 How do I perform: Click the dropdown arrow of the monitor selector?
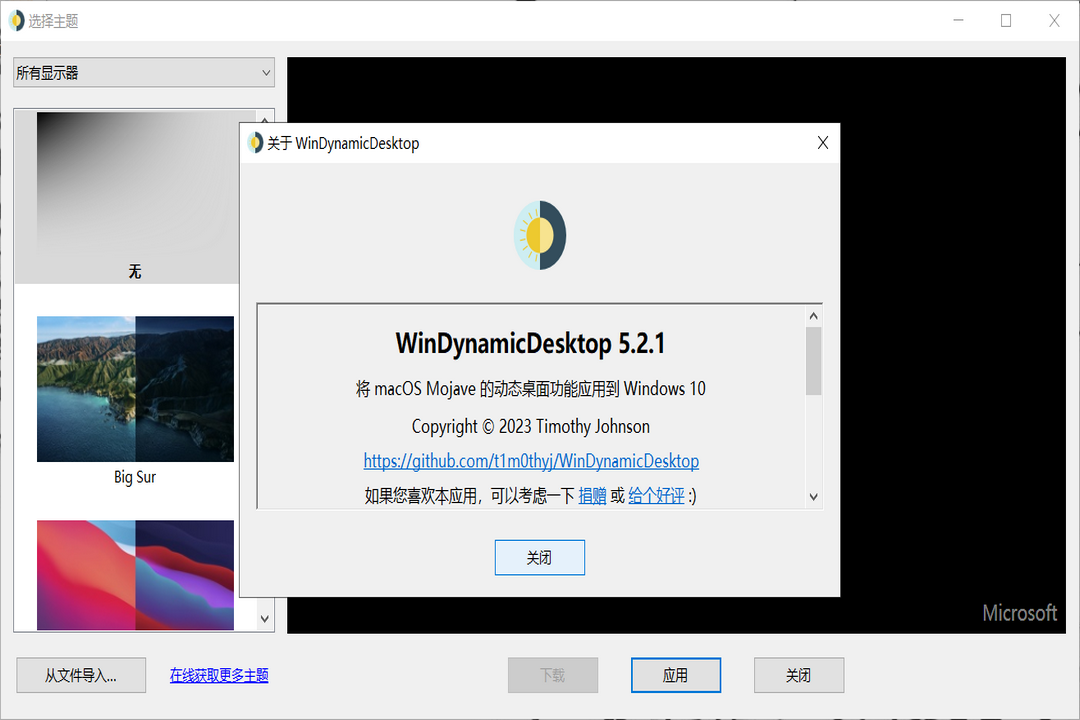coord(265,72)
